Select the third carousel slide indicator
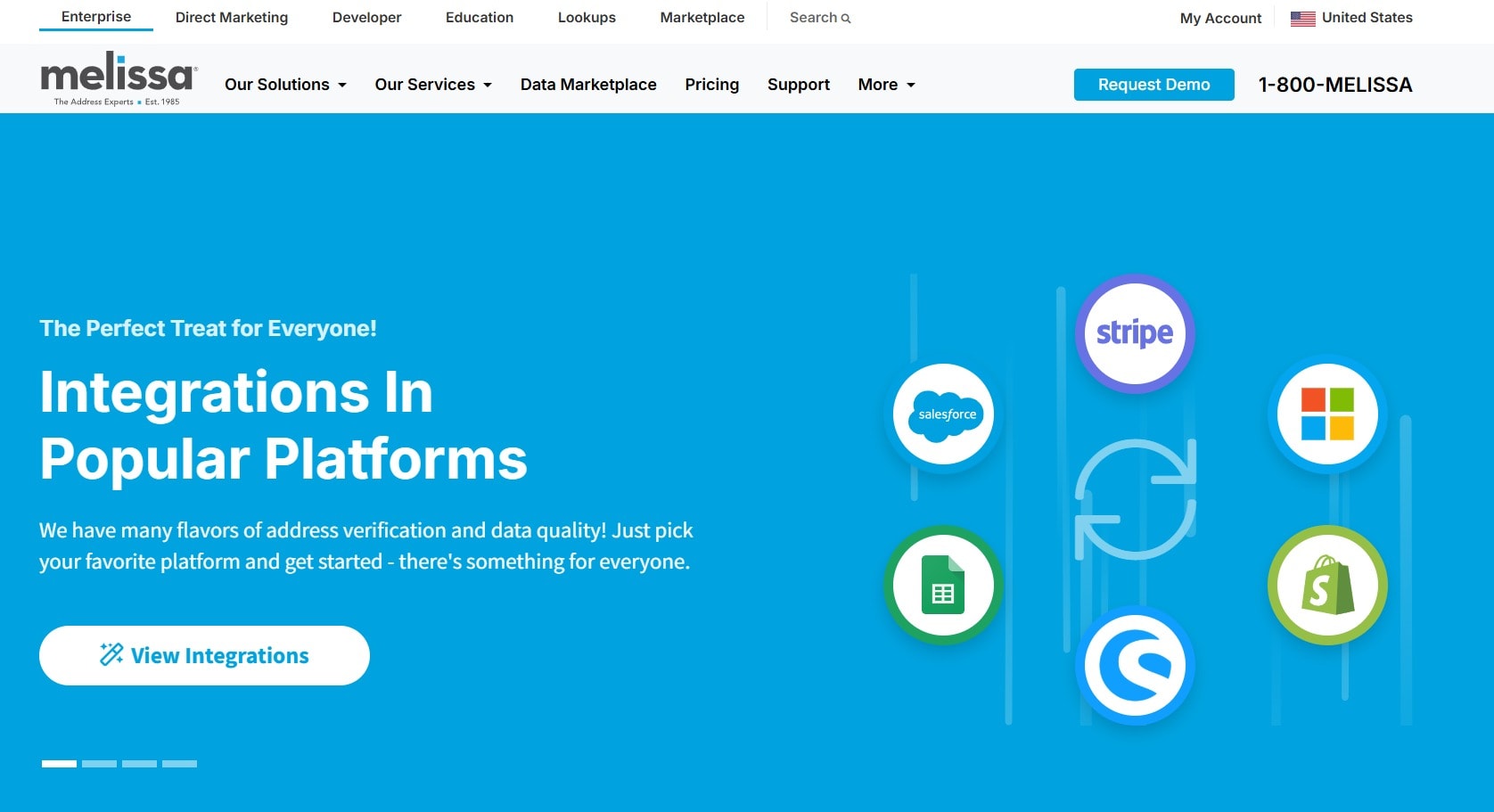Viewport: 1494px width, 812px height. (x=139, y=764)
